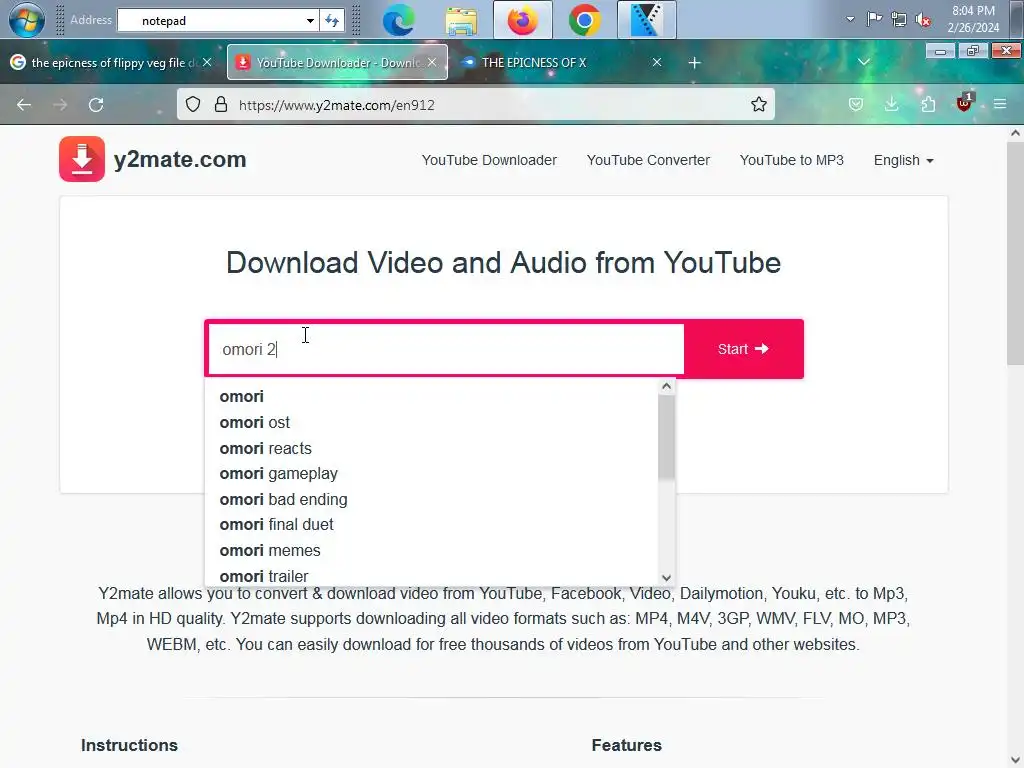Viewport: 1024px width, 768px height.
Task: Select the 'omori bad ending' suggestion
Action: [431, 500]
